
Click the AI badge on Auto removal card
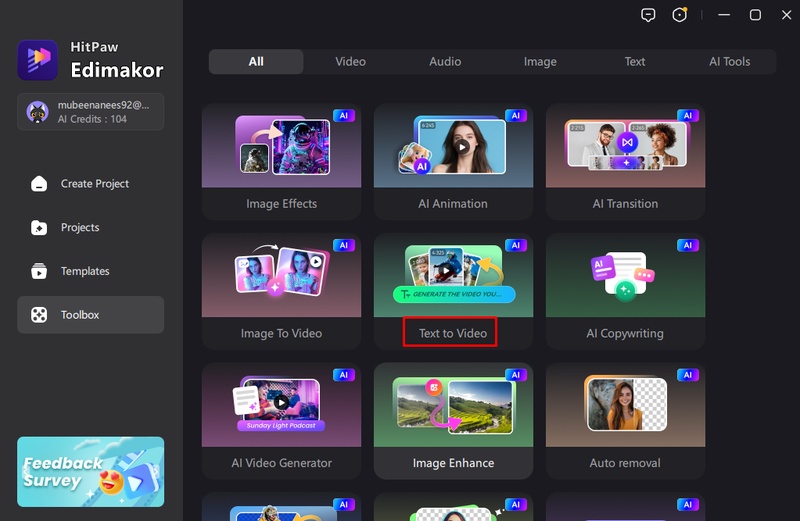point(688,375)
